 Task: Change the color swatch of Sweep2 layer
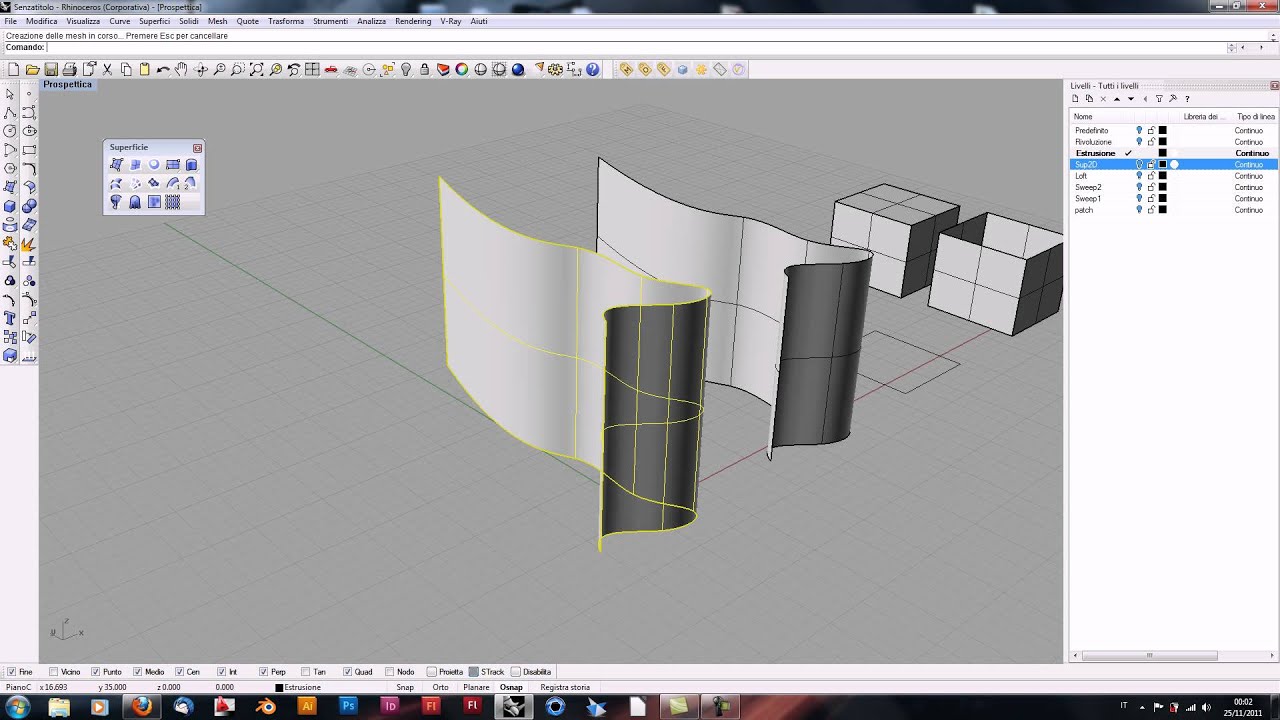click(1162, 187)
